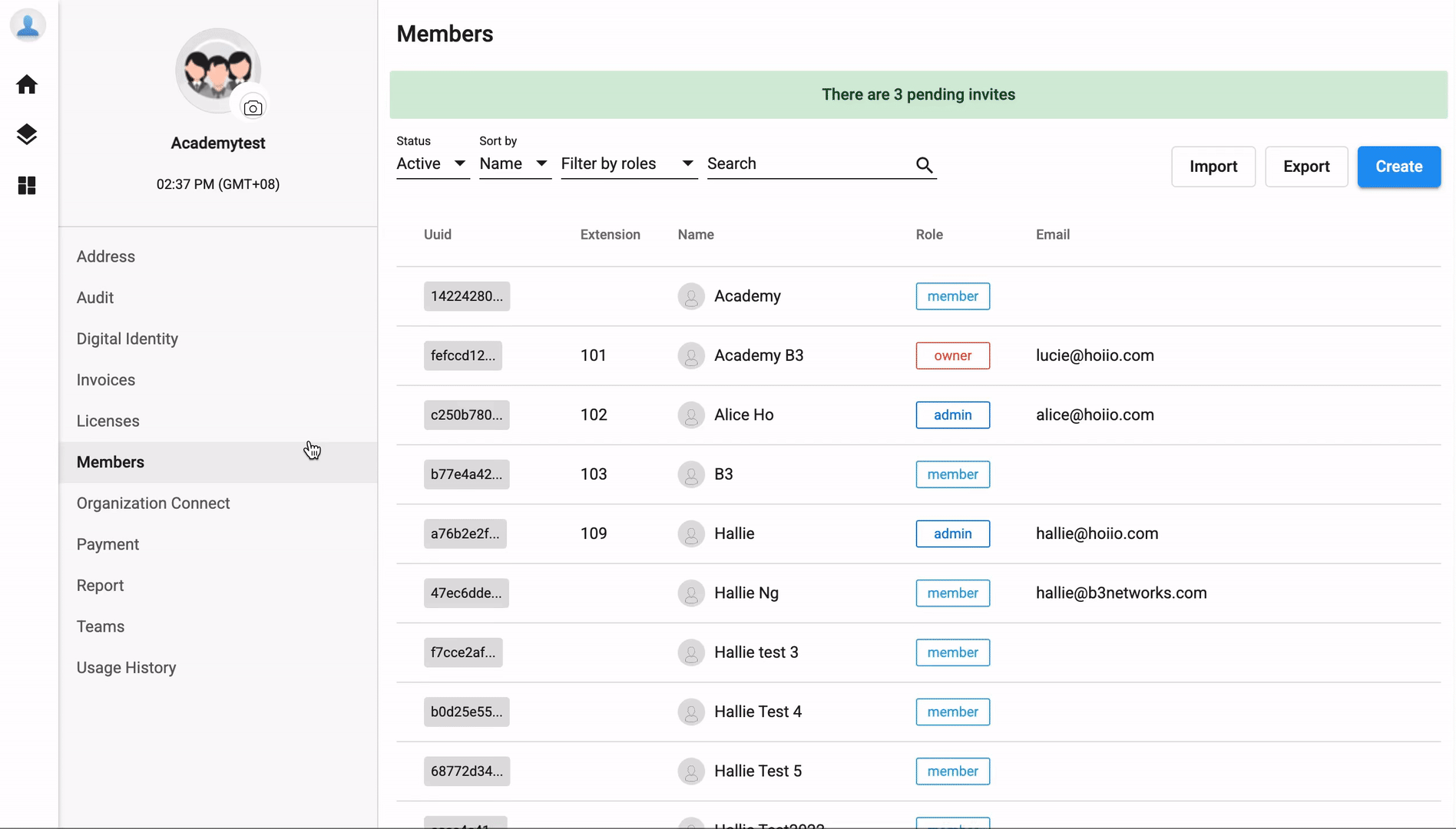The image size is (1456, 829).
Task: Click the Extension column header
Action: coord(611,235)
